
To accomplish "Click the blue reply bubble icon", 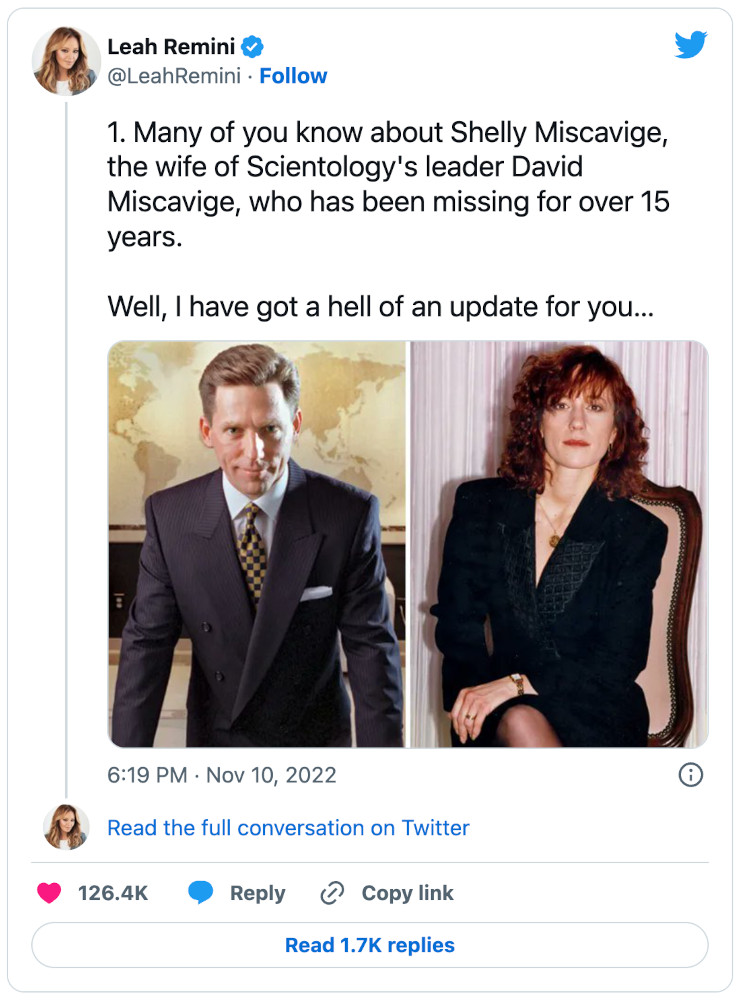I will (201, 893).
